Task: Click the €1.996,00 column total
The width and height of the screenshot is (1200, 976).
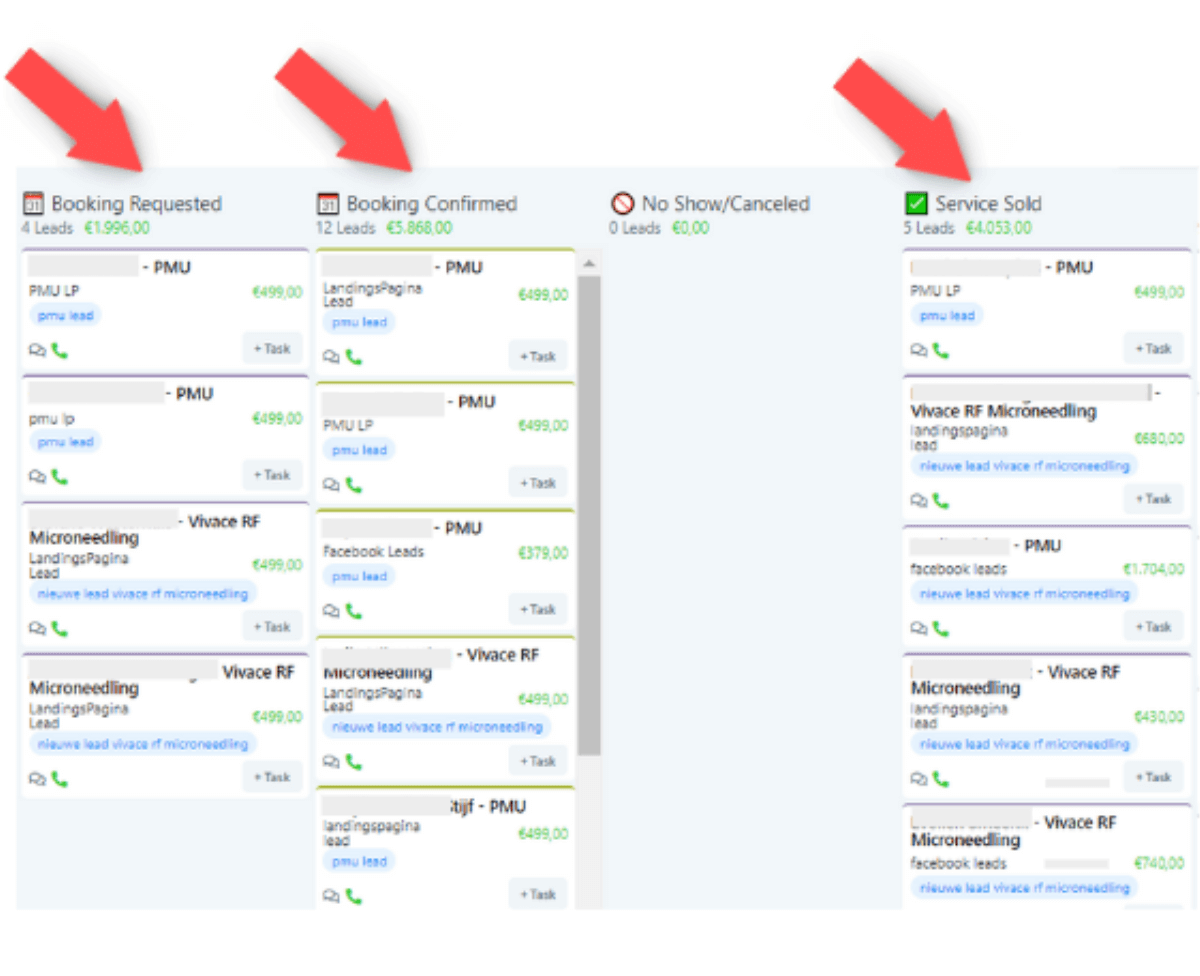Action: (117, 228)
